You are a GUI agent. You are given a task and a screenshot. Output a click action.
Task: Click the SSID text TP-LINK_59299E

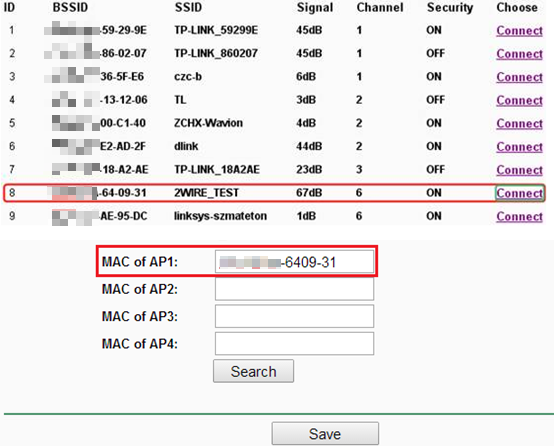point(216,30)
